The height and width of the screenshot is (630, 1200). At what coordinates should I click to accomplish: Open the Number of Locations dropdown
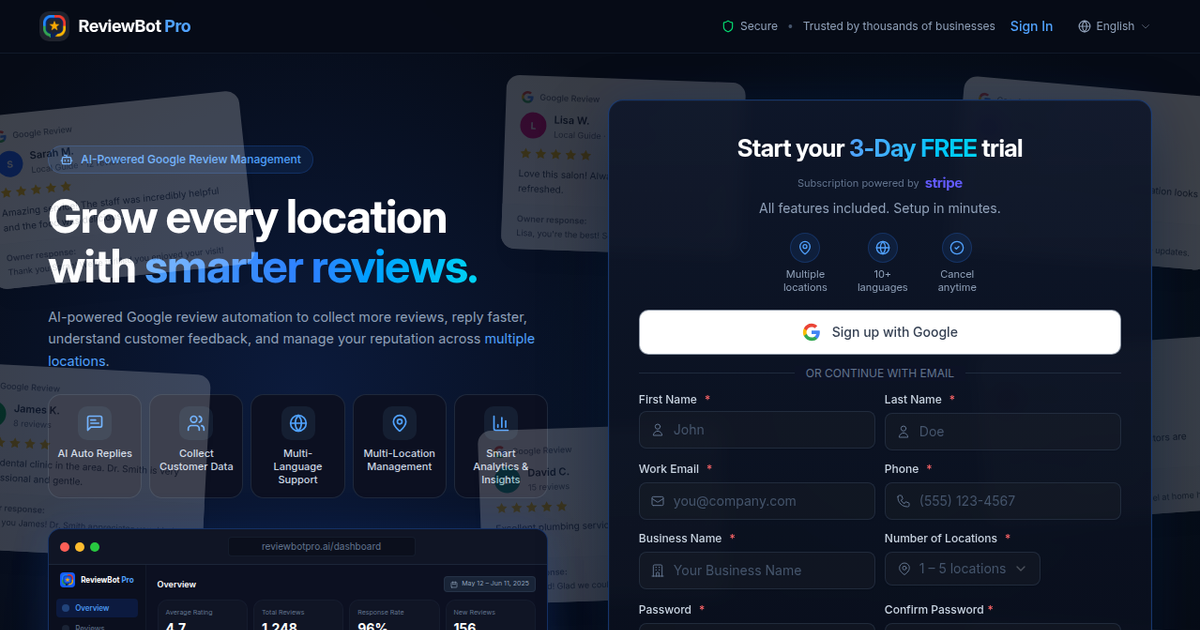click(962, 569)
